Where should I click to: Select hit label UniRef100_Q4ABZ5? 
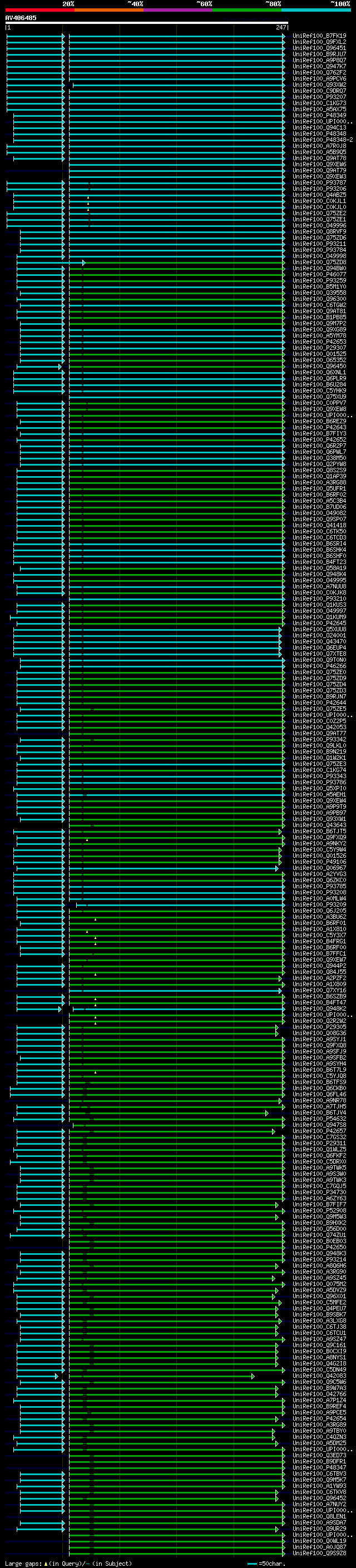pyautogui.click(x=319, y=195)
